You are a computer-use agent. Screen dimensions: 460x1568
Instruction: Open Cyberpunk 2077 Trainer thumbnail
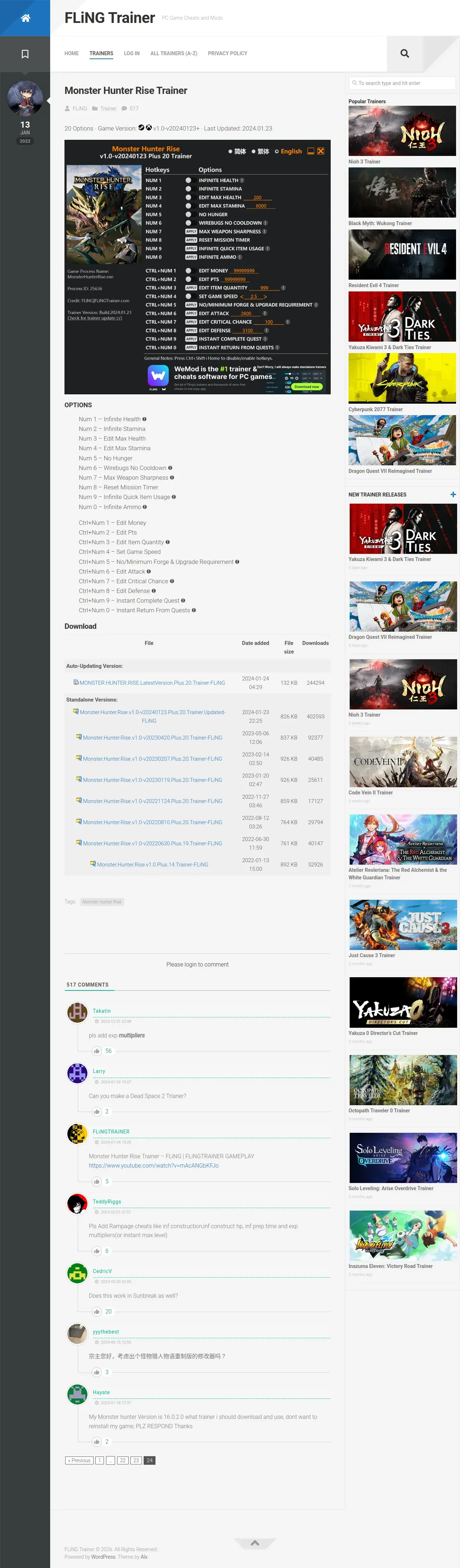point(402,379)
